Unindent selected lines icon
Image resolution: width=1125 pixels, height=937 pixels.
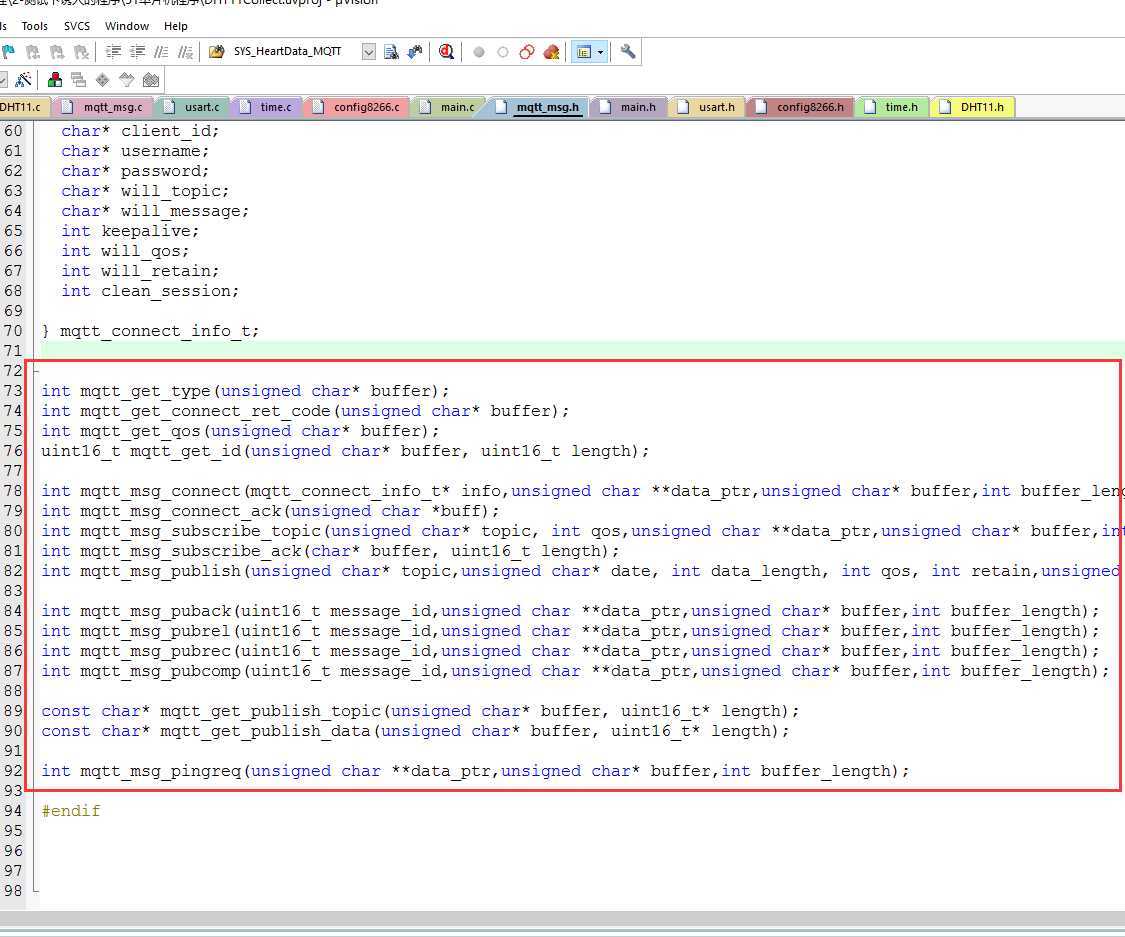[x=138, y=52]
